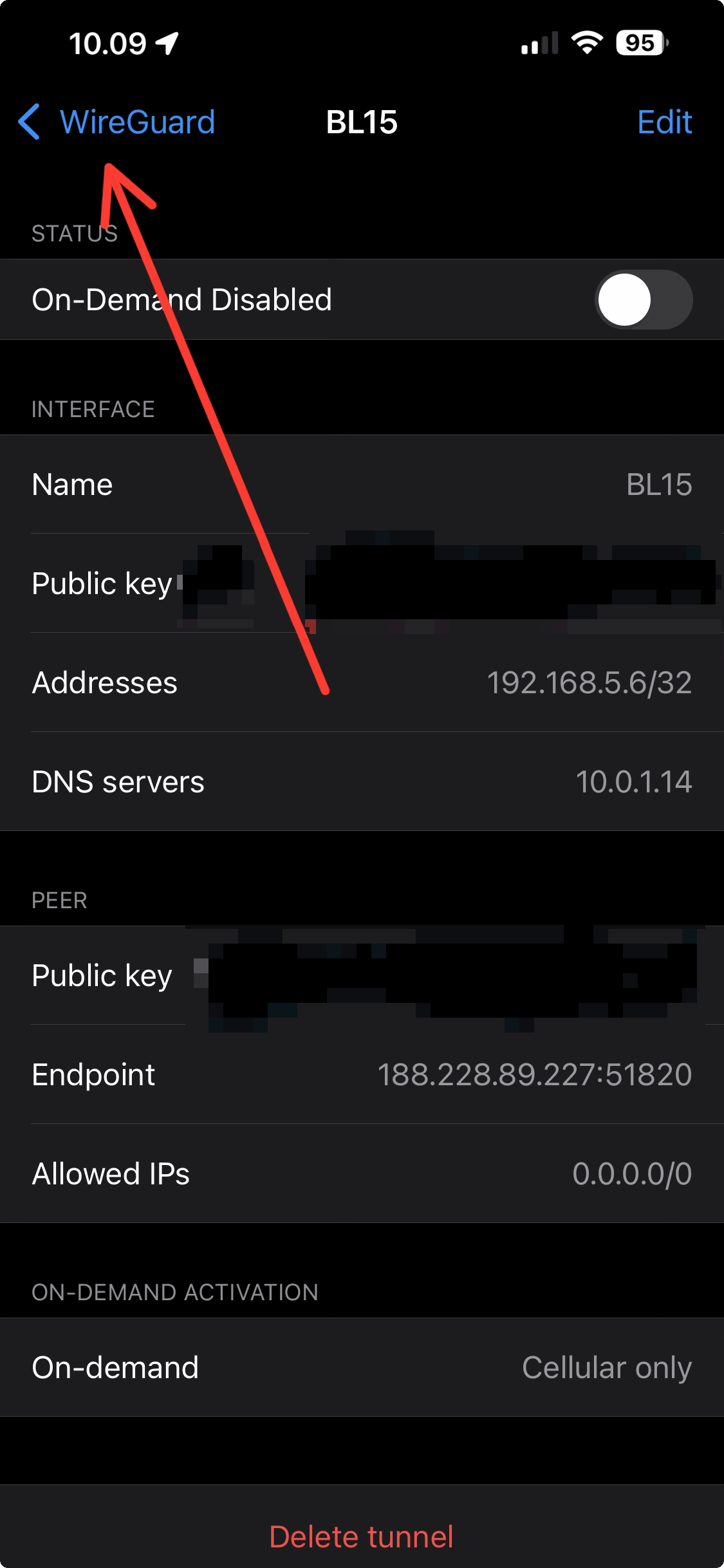The width and height of the screenshot is (724, 1568).
Task: Tap the BL15 navigation title
Action: [x=362, y=122]
